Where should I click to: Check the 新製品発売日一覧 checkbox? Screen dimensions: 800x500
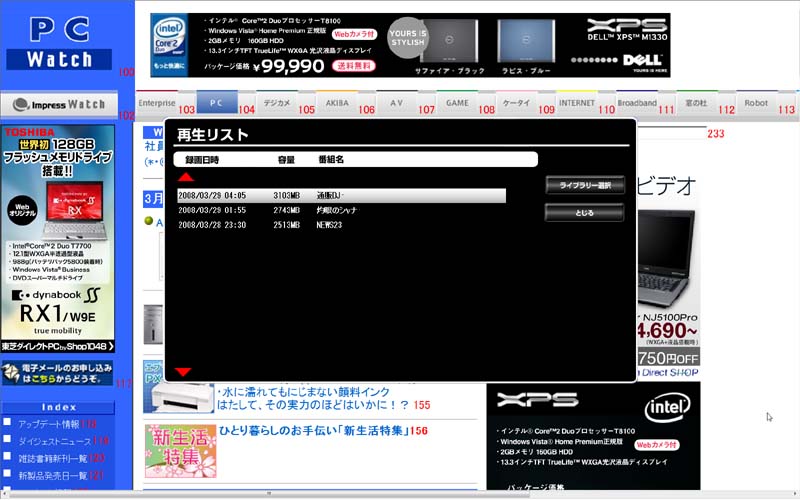[7, 473]
